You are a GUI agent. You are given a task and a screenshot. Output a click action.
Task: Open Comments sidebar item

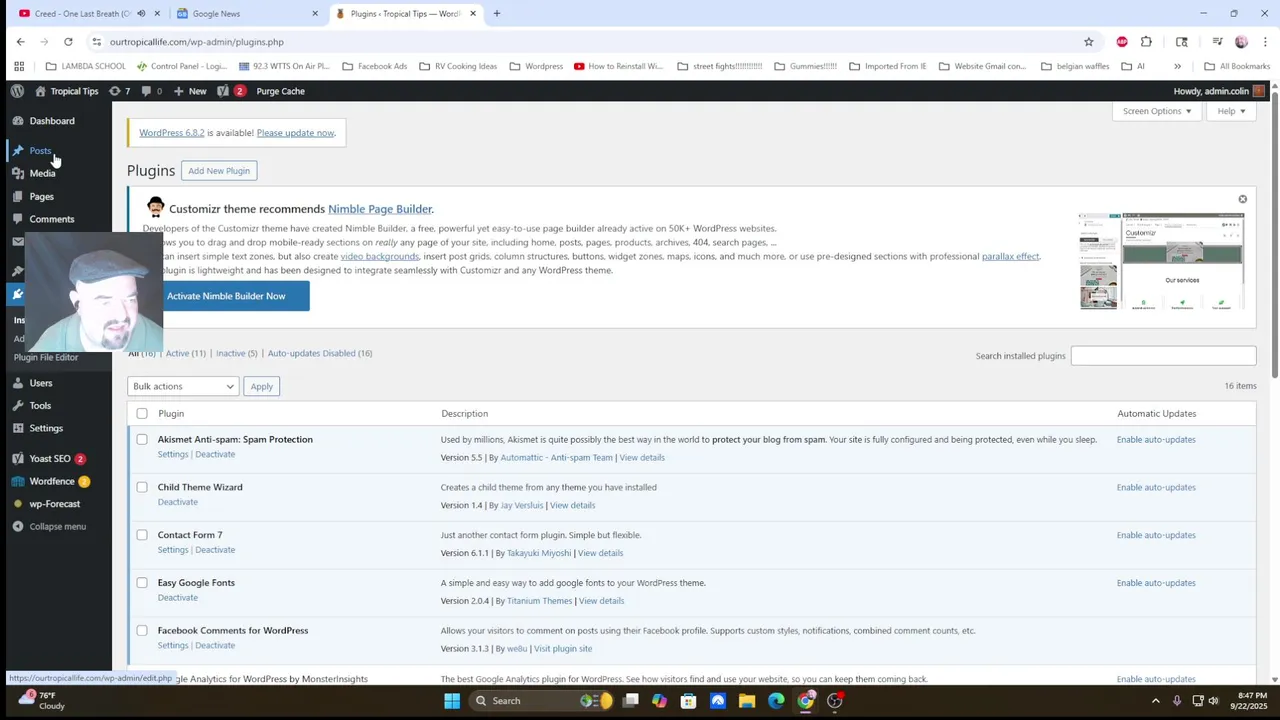(51, 219)
